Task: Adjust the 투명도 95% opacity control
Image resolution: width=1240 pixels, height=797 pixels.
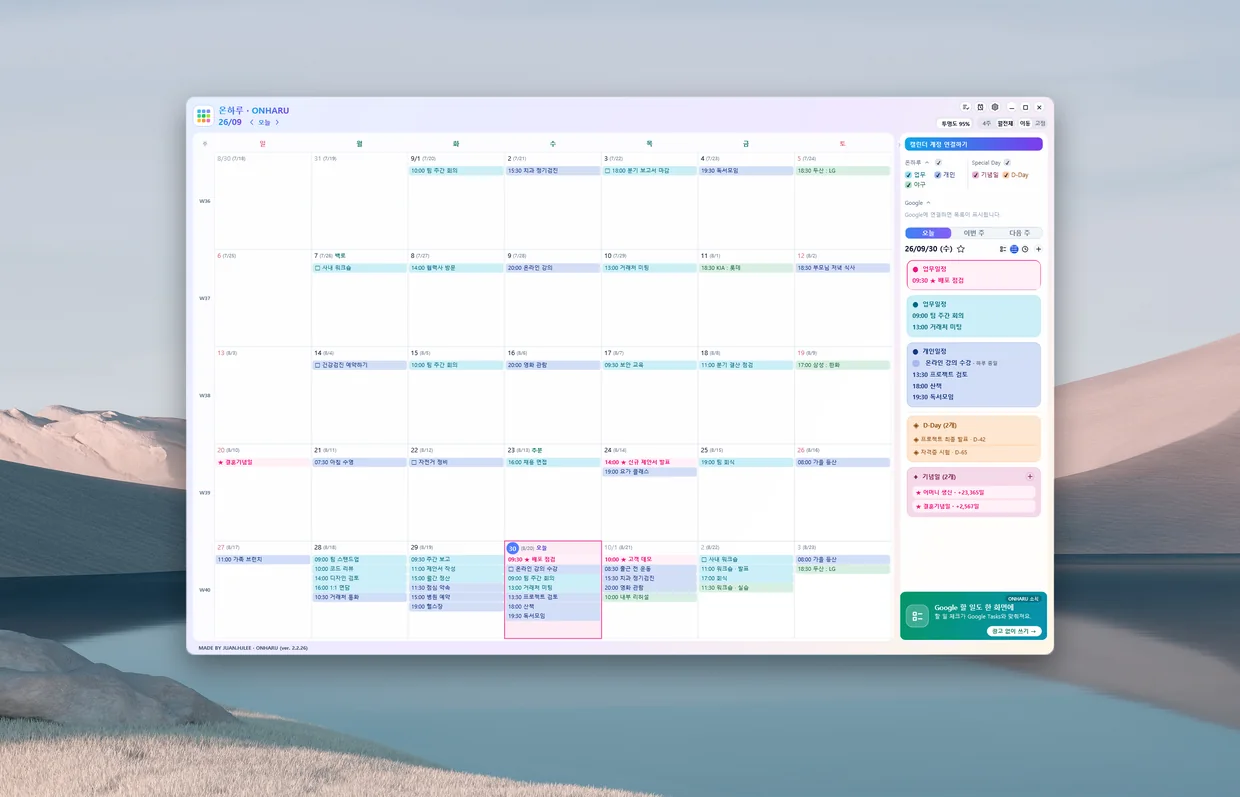Action: [x=954, y=124]
